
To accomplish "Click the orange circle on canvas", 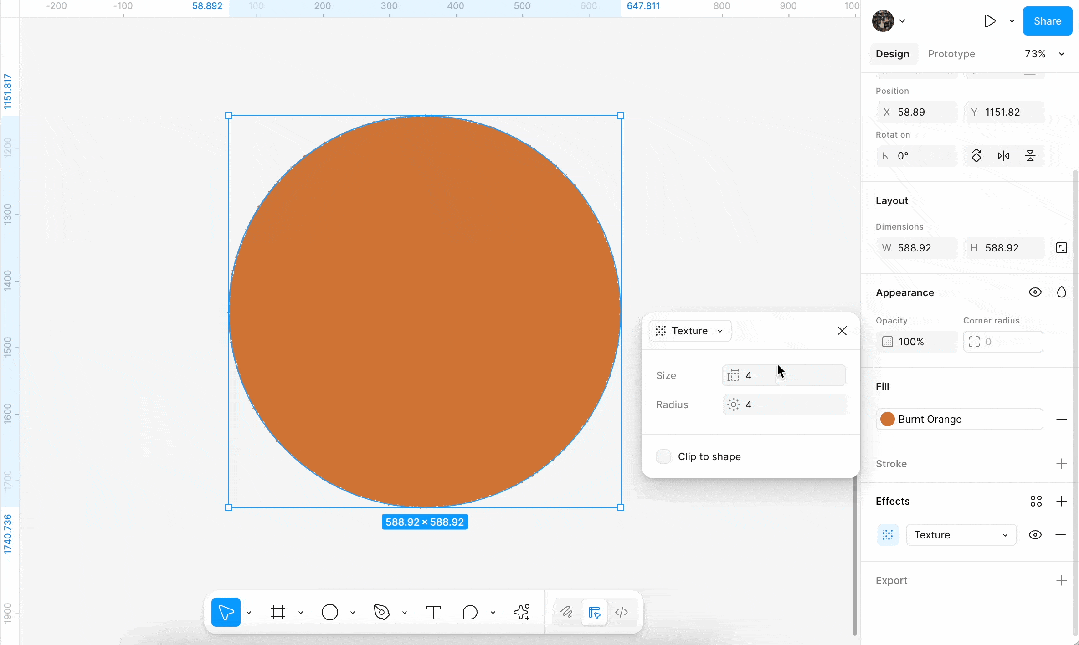I will click(425, 312).
